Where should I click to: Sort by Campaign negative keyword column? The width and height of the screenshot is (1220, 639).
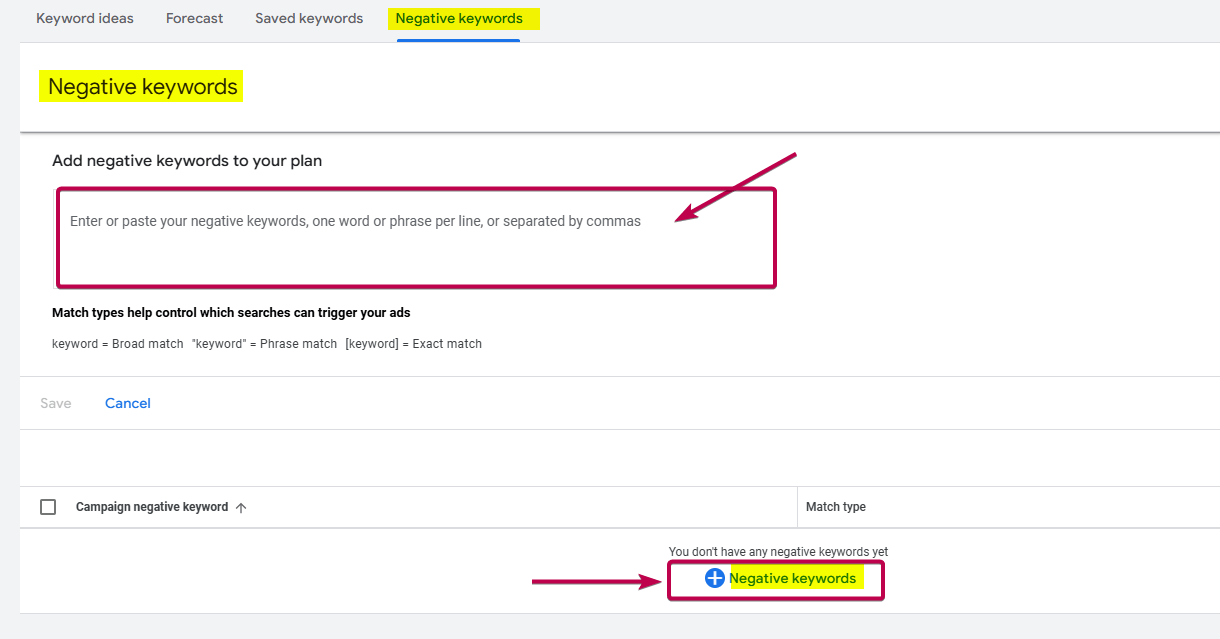tap(152, 507)
